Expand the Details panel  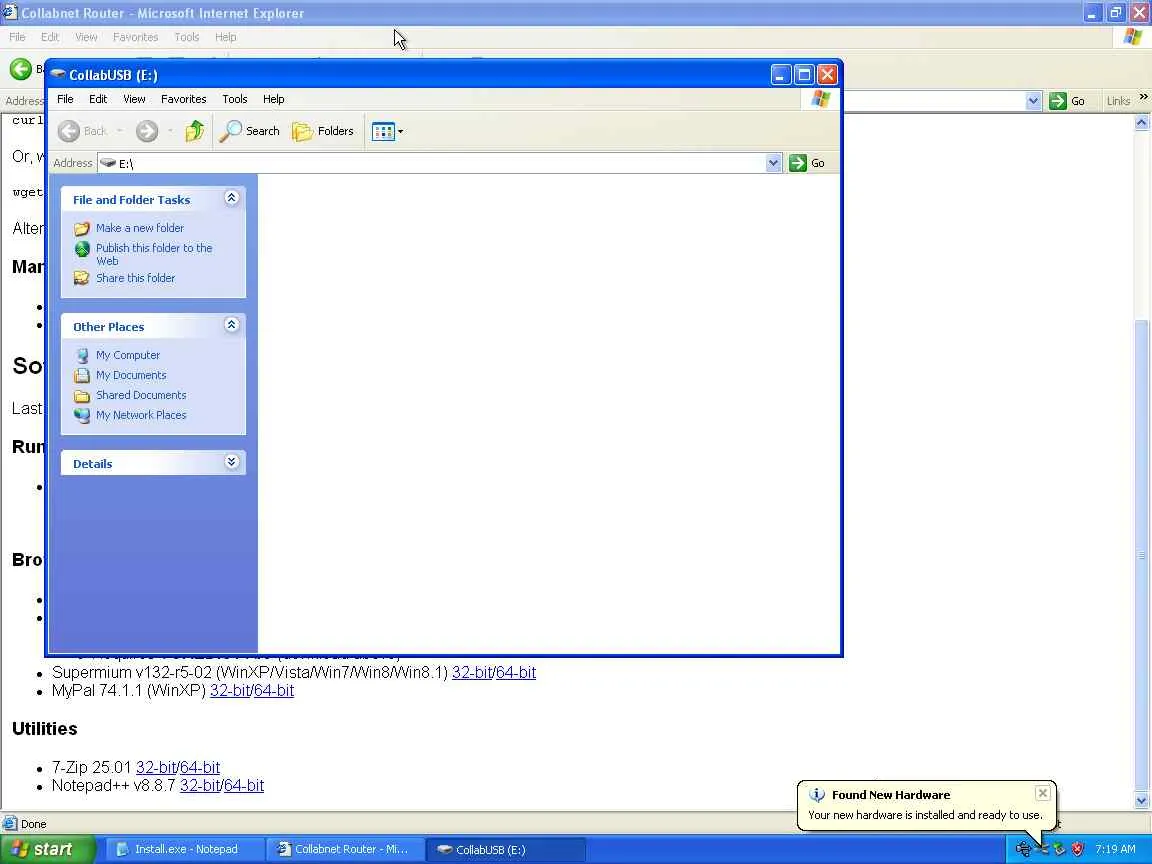tap(231, 462)
